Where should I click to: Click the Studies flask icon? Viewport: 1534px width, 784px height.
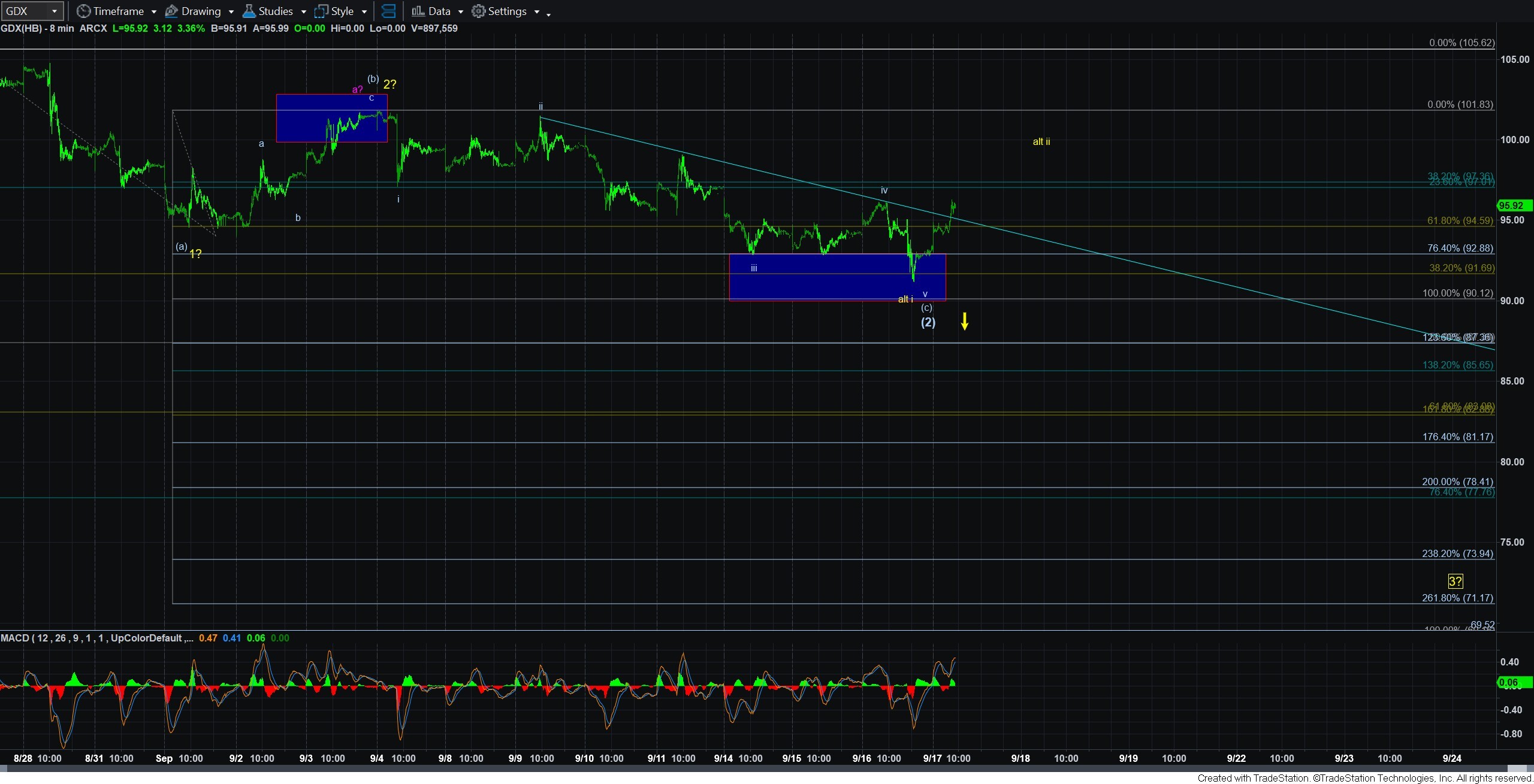click(249, 11)
